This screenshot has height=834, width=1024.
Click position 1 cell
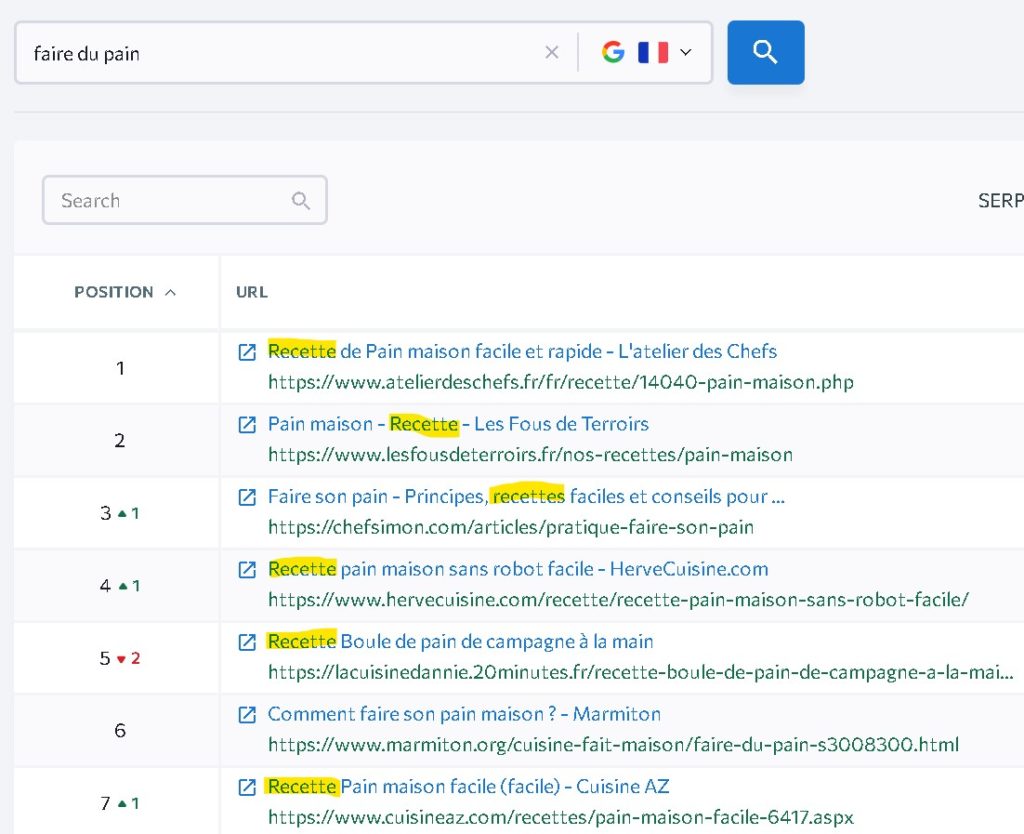coord(116,368)
